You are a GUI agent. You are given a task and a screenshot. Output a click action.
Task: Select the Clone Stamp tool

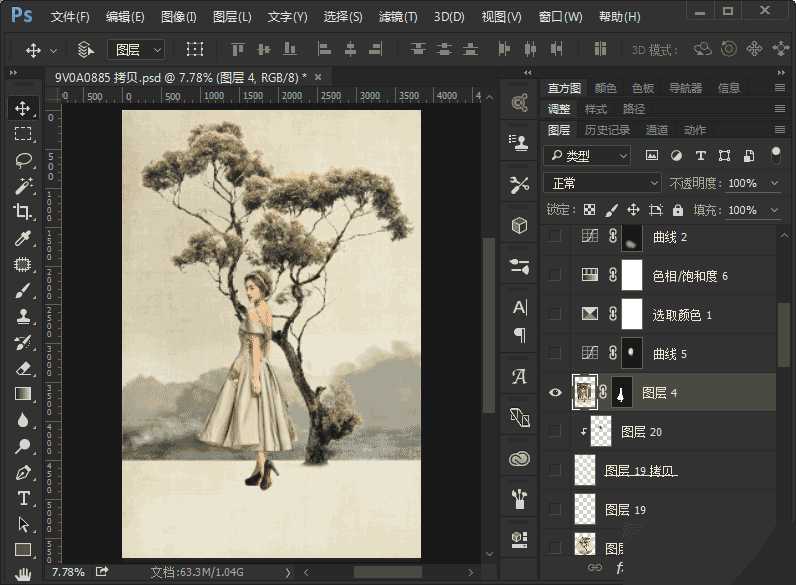(x=23, y=316)
